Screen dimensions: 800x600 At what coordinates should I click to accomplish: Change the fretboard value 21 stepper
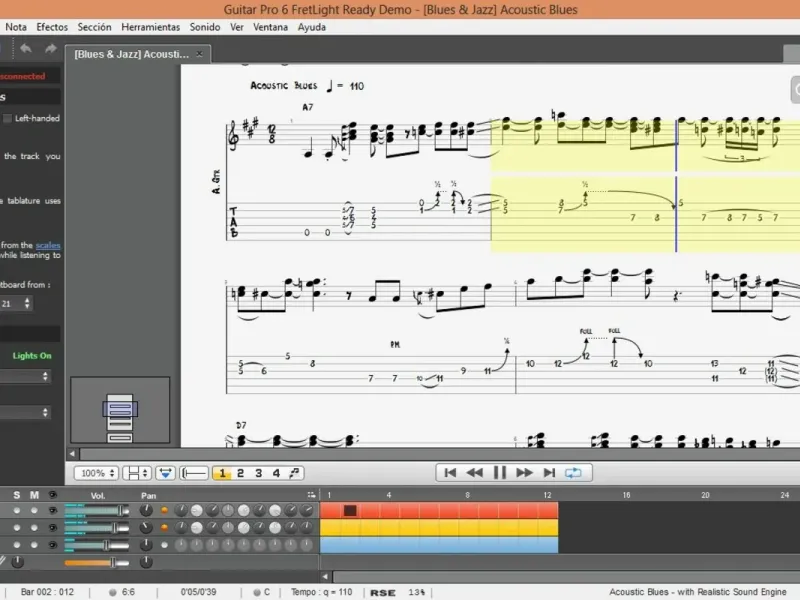pyautogui.click(x=27, y=304)
